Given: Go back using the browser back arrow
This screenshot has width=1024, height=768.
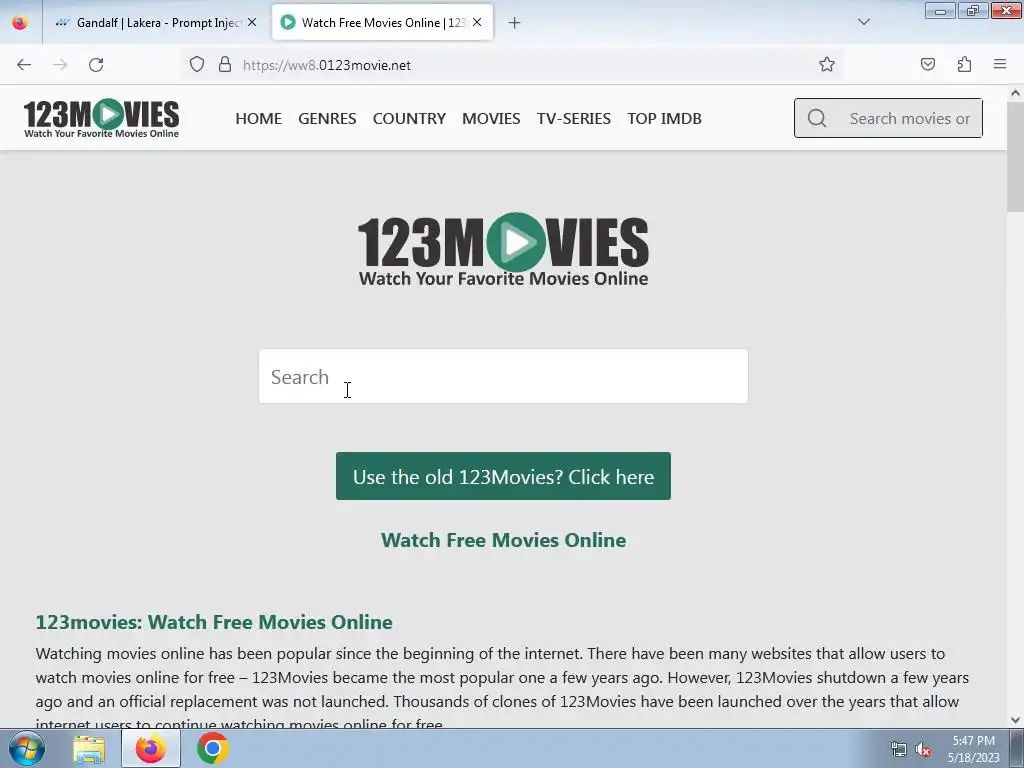Looking at the screenshot, I should (x=24, y=65).
